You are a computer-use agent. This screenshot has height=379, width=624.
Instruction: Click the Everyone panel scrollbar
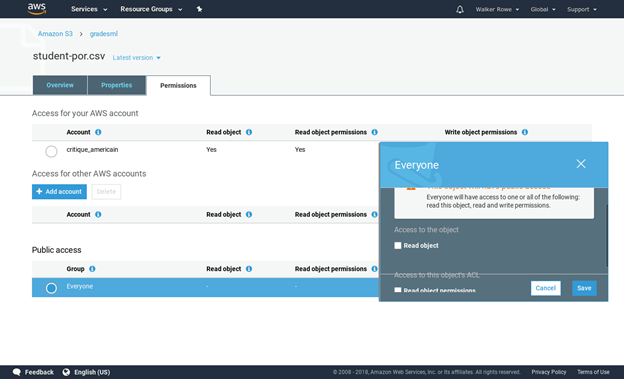coord(606,236)
